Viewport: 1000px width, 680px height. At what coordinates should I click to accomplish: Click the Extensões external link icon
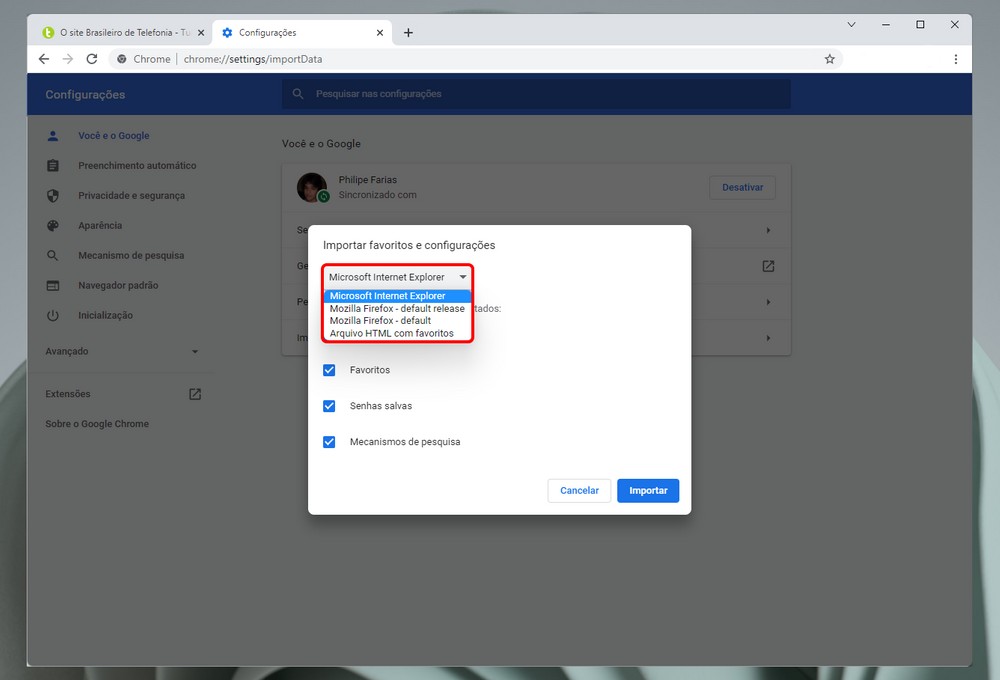click(195, 394)
